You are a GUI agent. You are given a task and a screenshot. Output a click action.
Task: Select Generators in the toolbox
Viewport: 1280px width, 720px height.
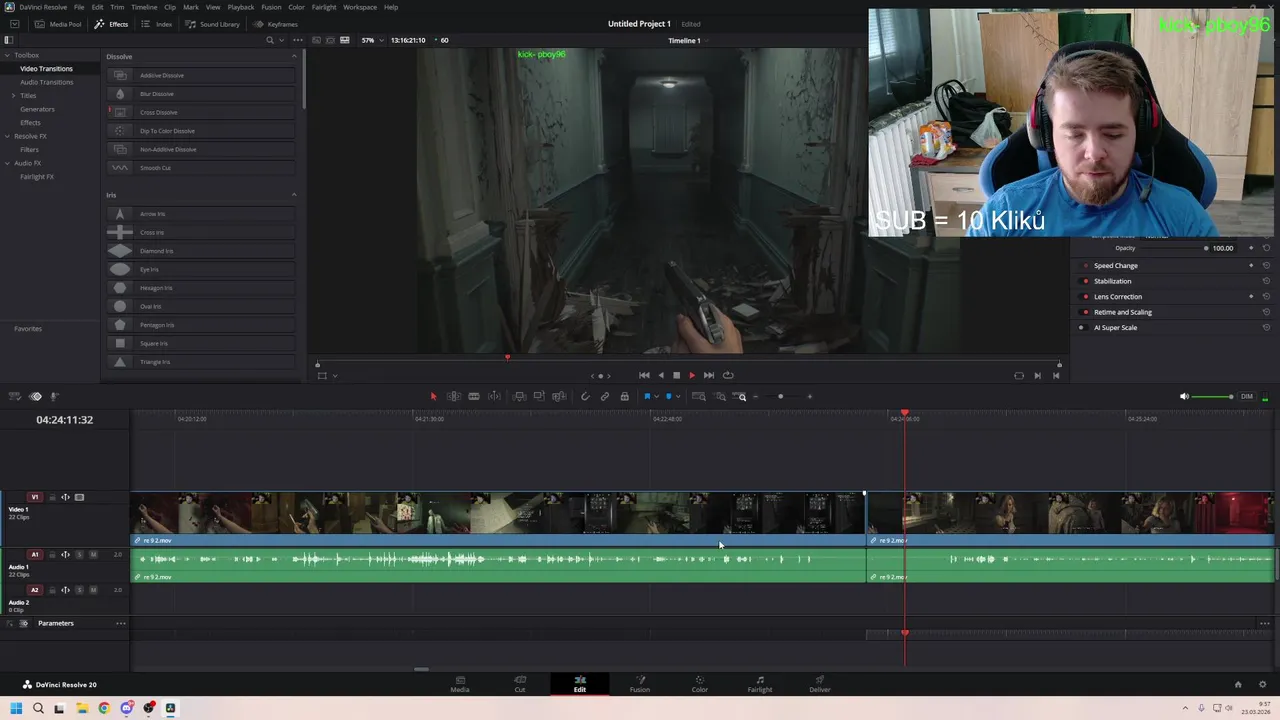point(37,109)
